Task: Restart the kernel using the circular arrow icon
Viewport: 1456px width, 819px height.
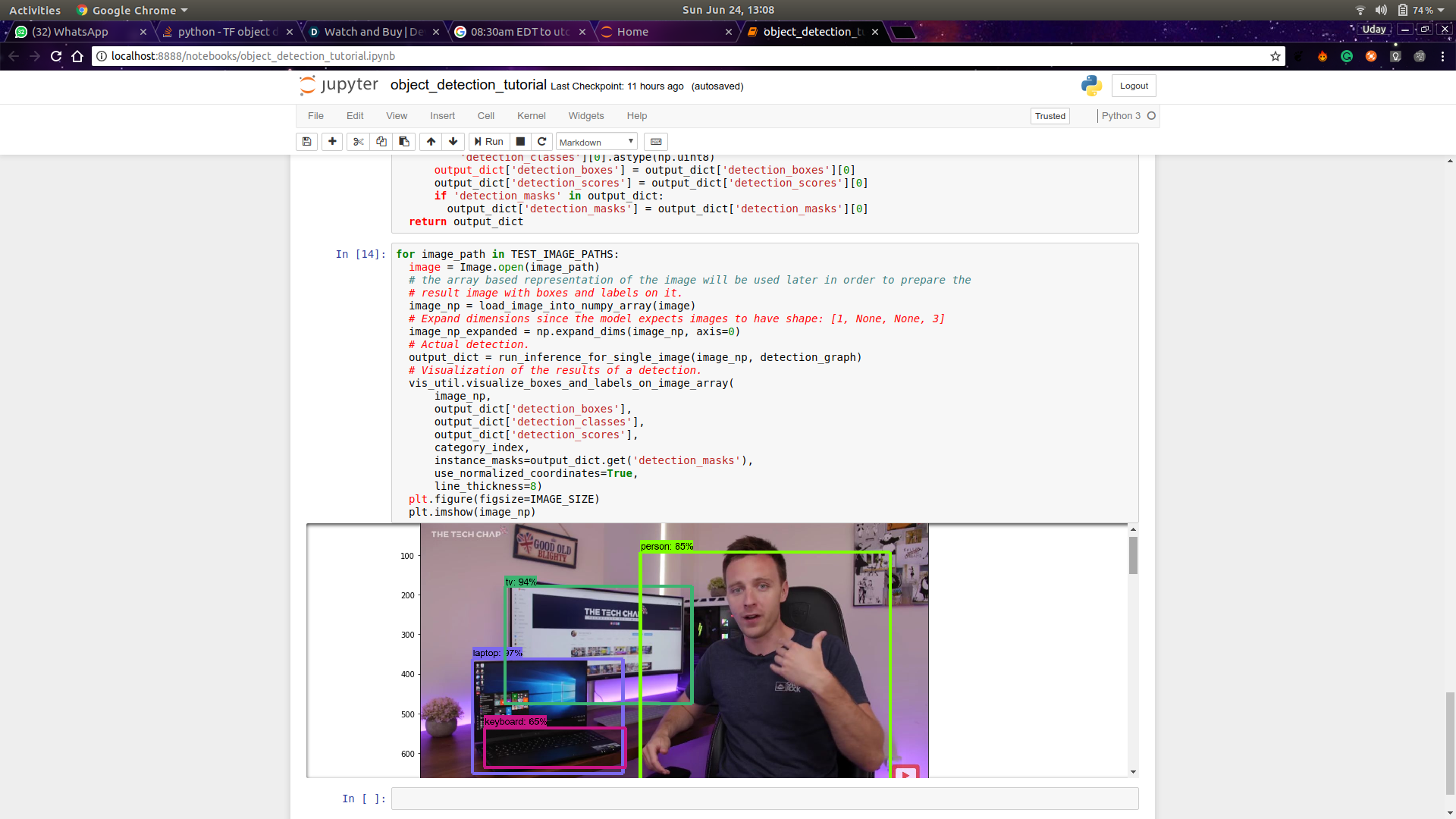Action: [541, 142]
